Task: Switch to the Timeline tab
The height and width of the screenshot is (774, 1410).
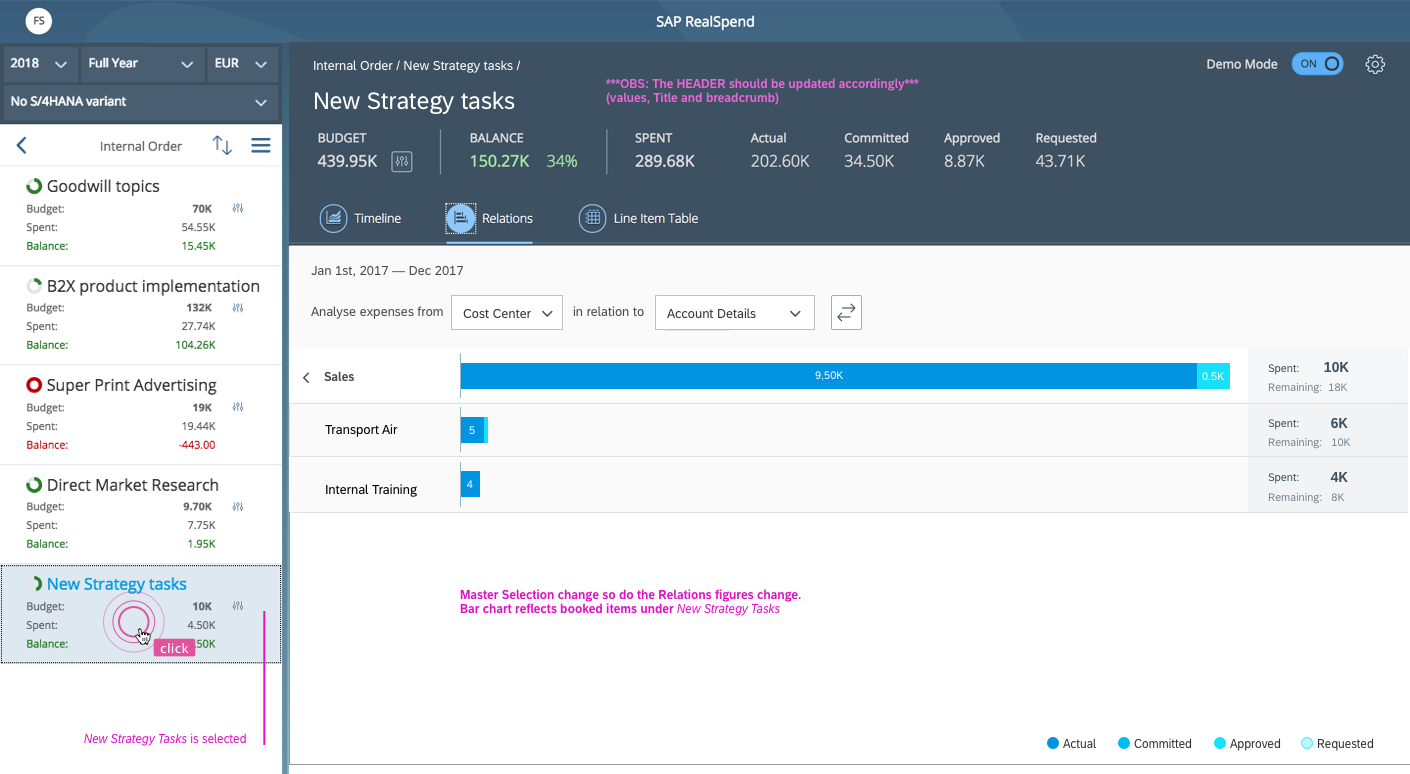Action: [360, 218]
